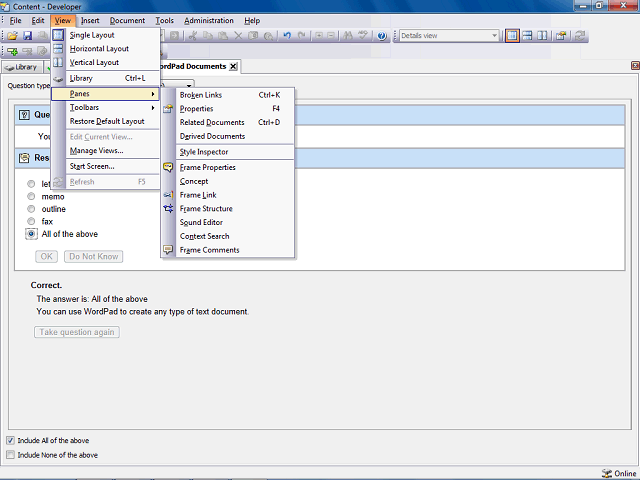Click the green plus New item icon

[12, 51]
